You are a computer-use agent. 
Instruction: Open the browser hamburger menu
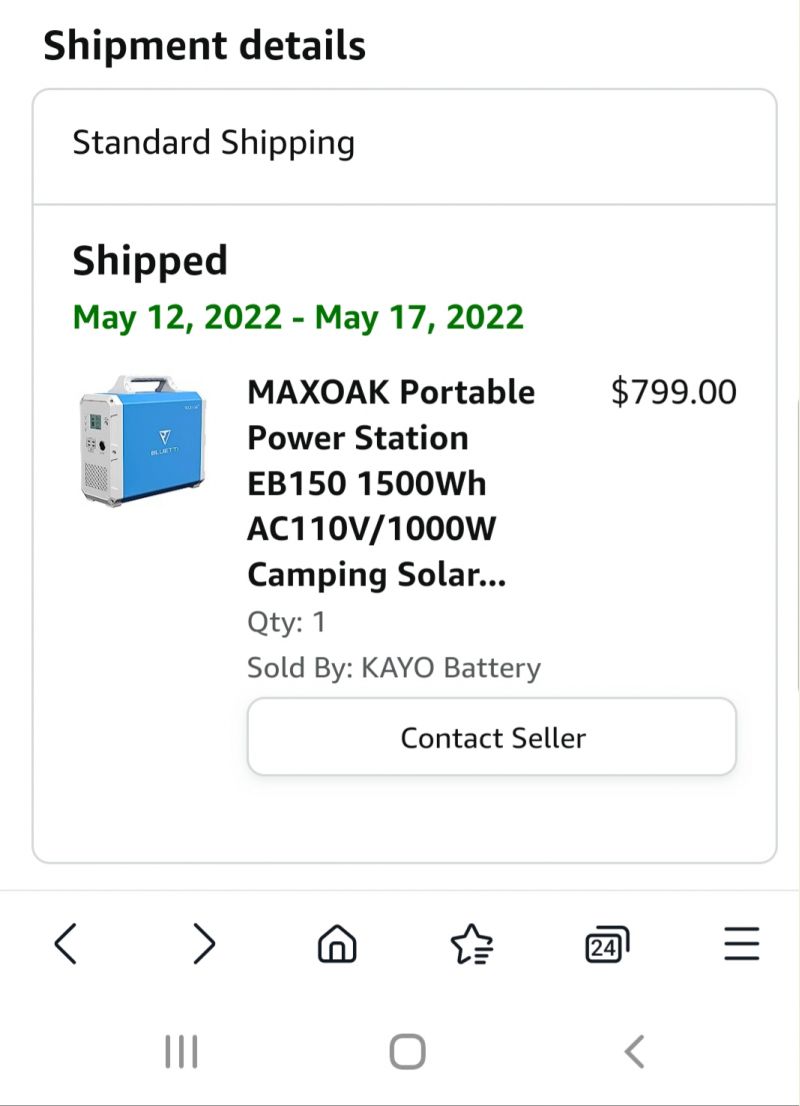741,944
